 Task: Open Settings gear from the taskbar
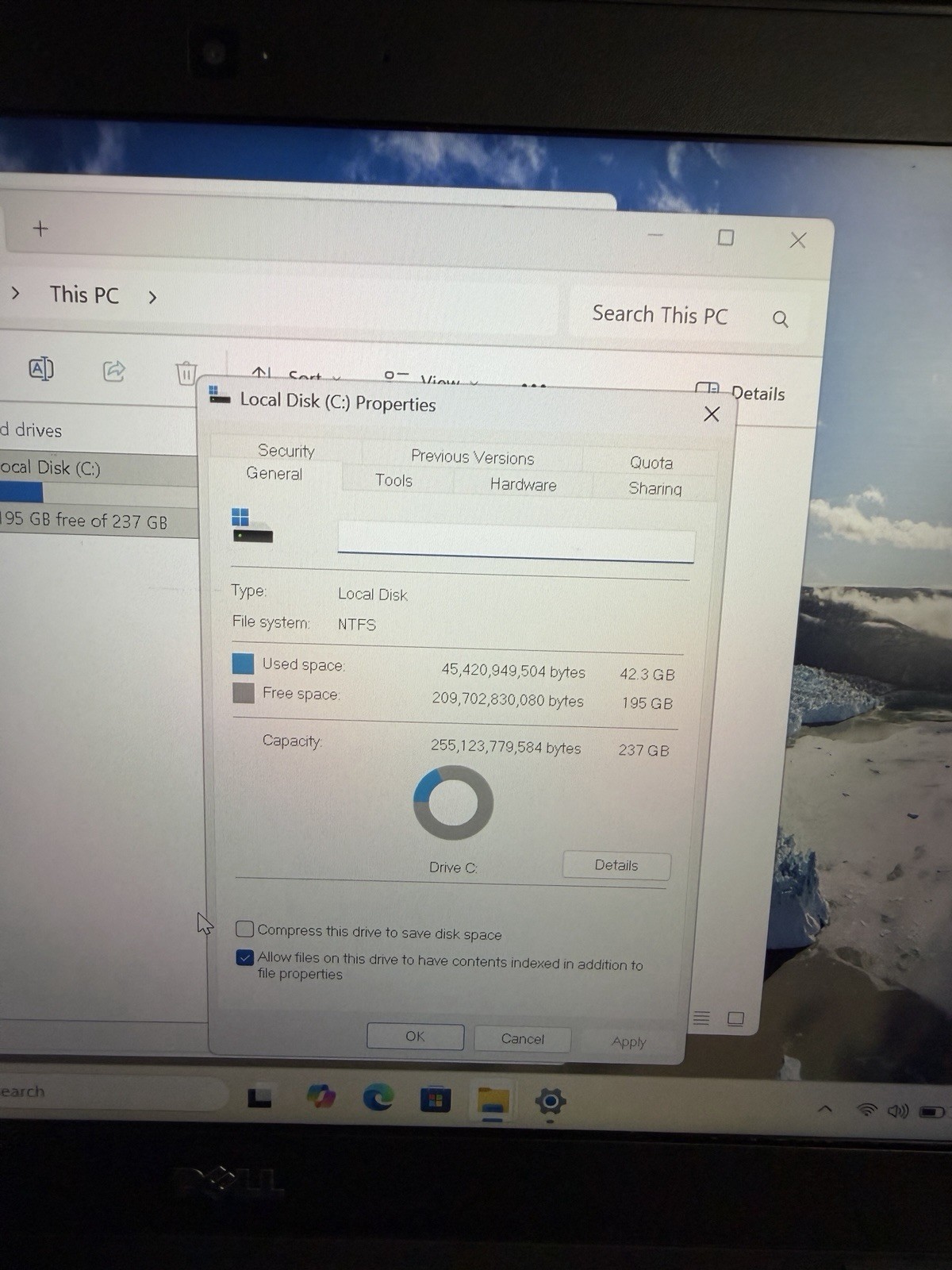(551, 1102)
